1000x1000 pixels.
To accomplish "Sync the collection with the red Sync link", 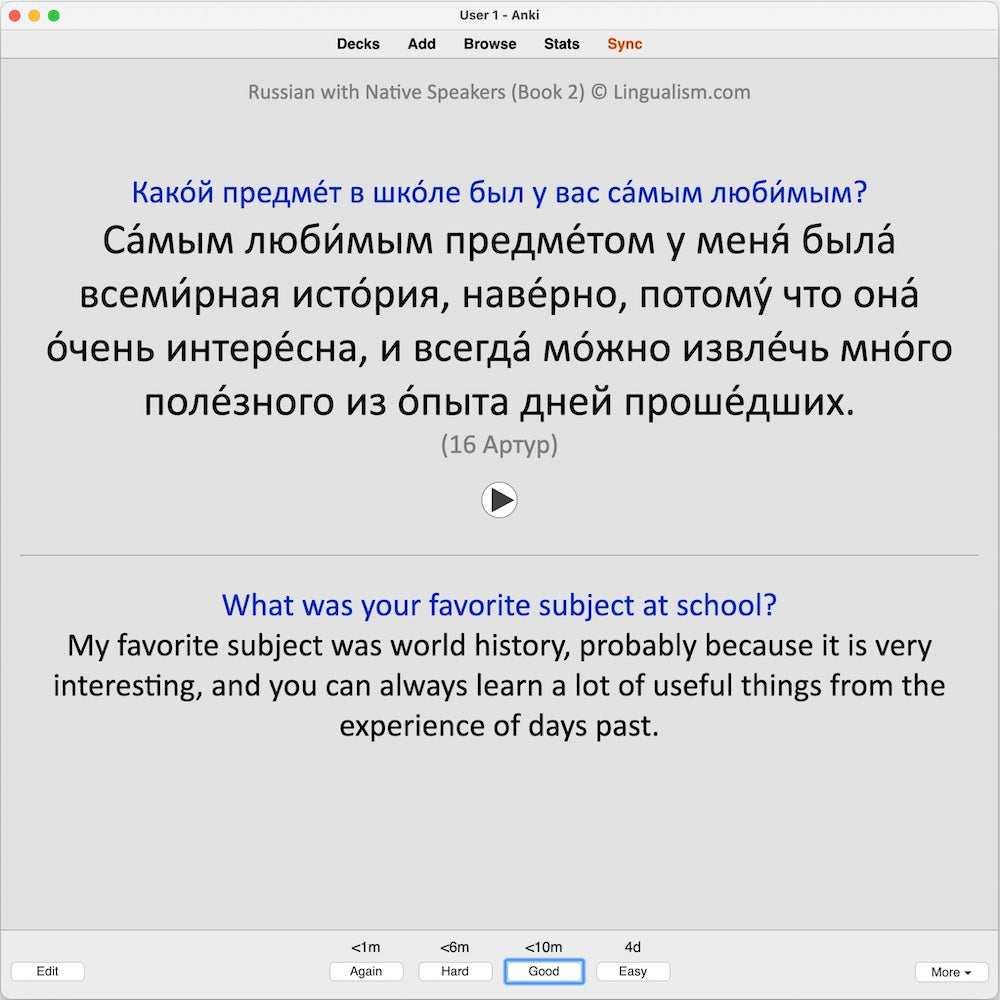I will click(x=625, y=44).
